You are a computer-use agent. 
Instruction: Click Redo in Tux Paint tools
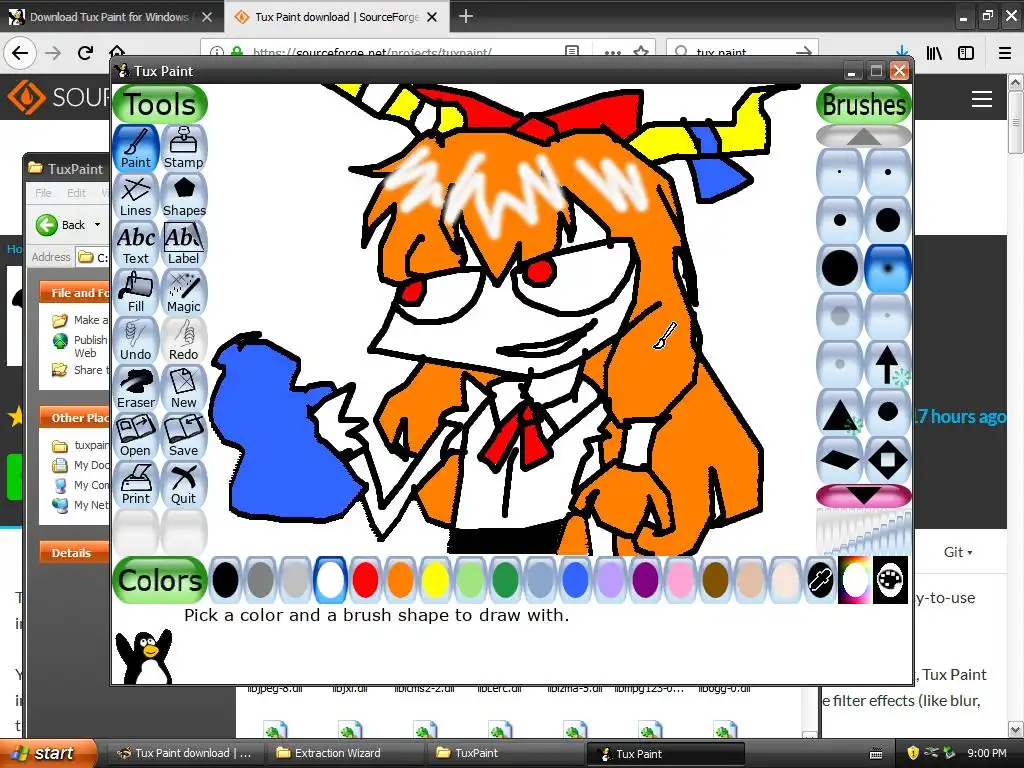tap(184, 340)
